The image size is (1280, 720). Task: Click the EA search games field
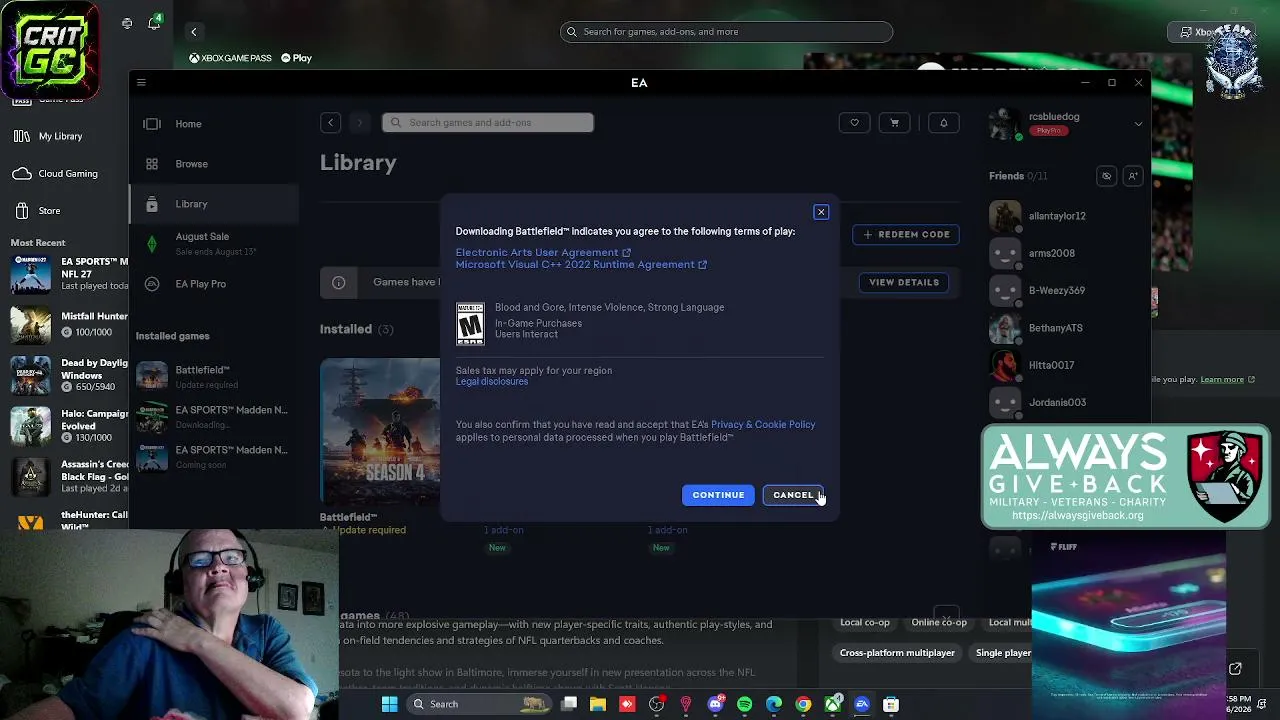pos(488,123)
